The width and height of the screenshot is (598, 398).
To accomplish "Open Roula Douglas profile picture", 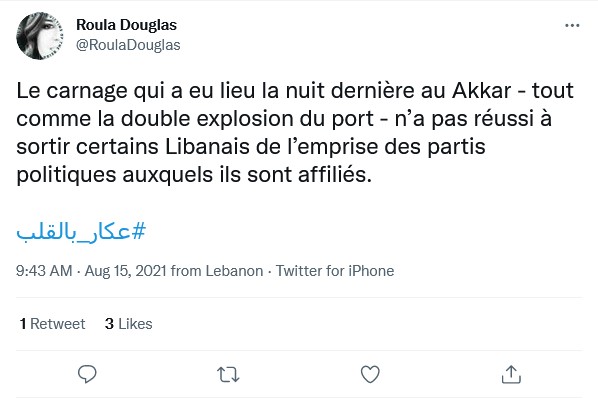I will (40, 36).
